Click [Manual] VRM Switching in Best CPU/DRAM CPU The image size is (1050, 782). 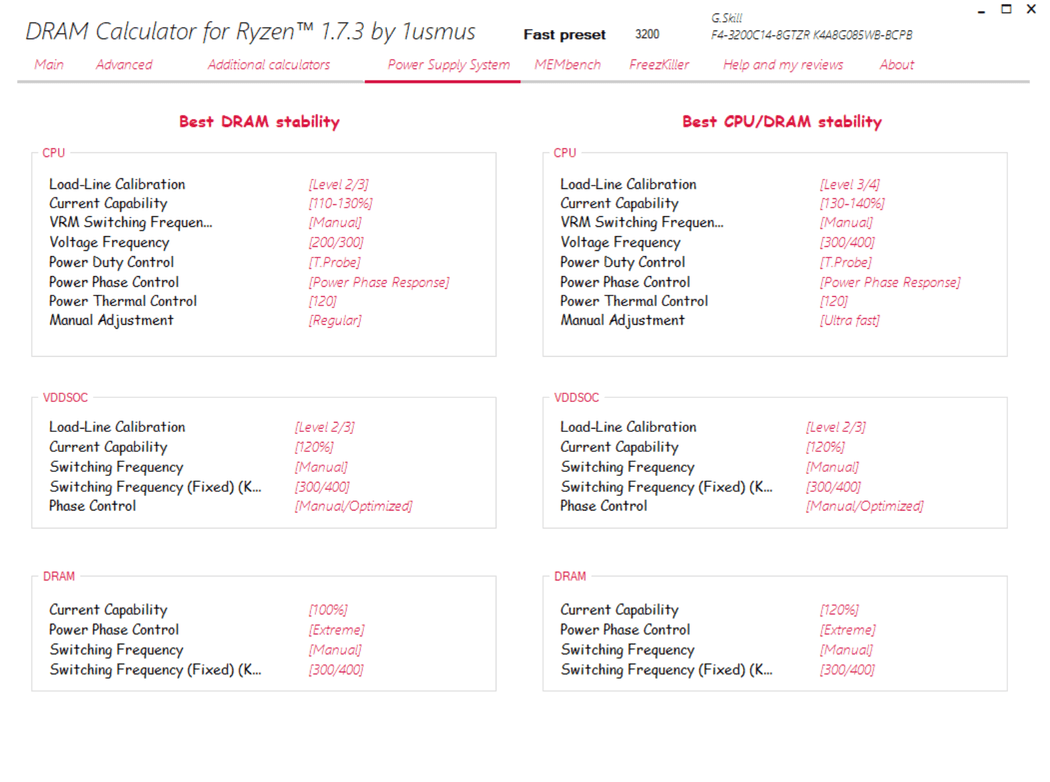tap(846, 223)
